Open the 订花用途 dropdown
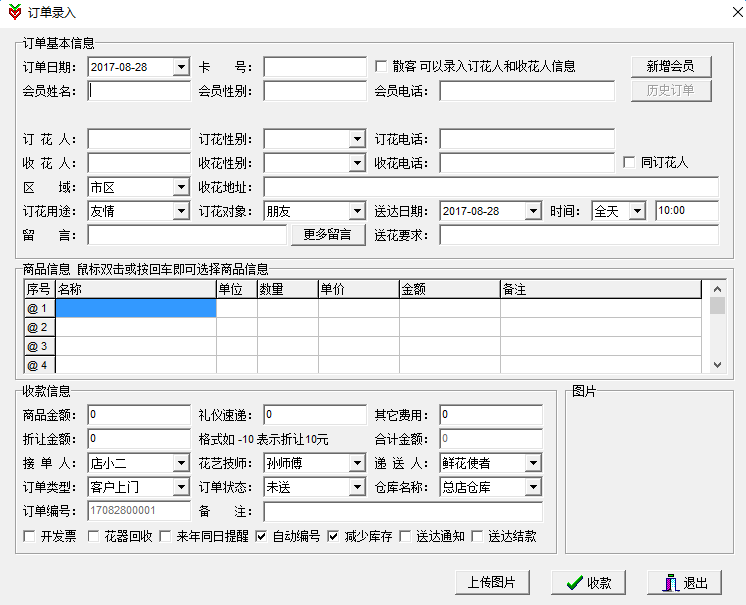Image resolution: width=746 pixels, height=605 pixels. (x=181, y=211)
